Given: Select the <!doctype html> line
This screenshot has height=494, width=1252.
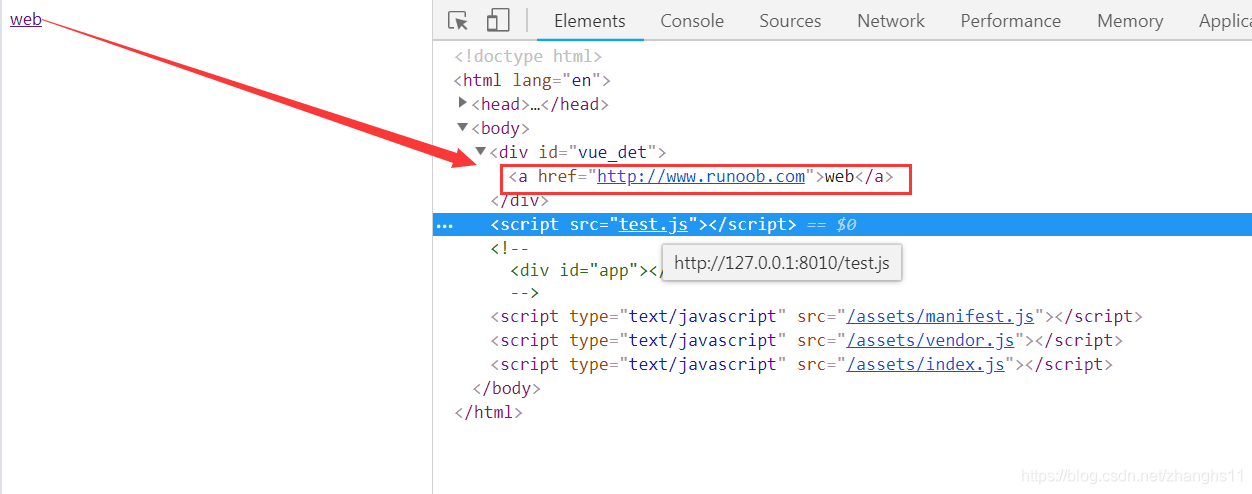Looking at the screenshot, I should 528,57.
